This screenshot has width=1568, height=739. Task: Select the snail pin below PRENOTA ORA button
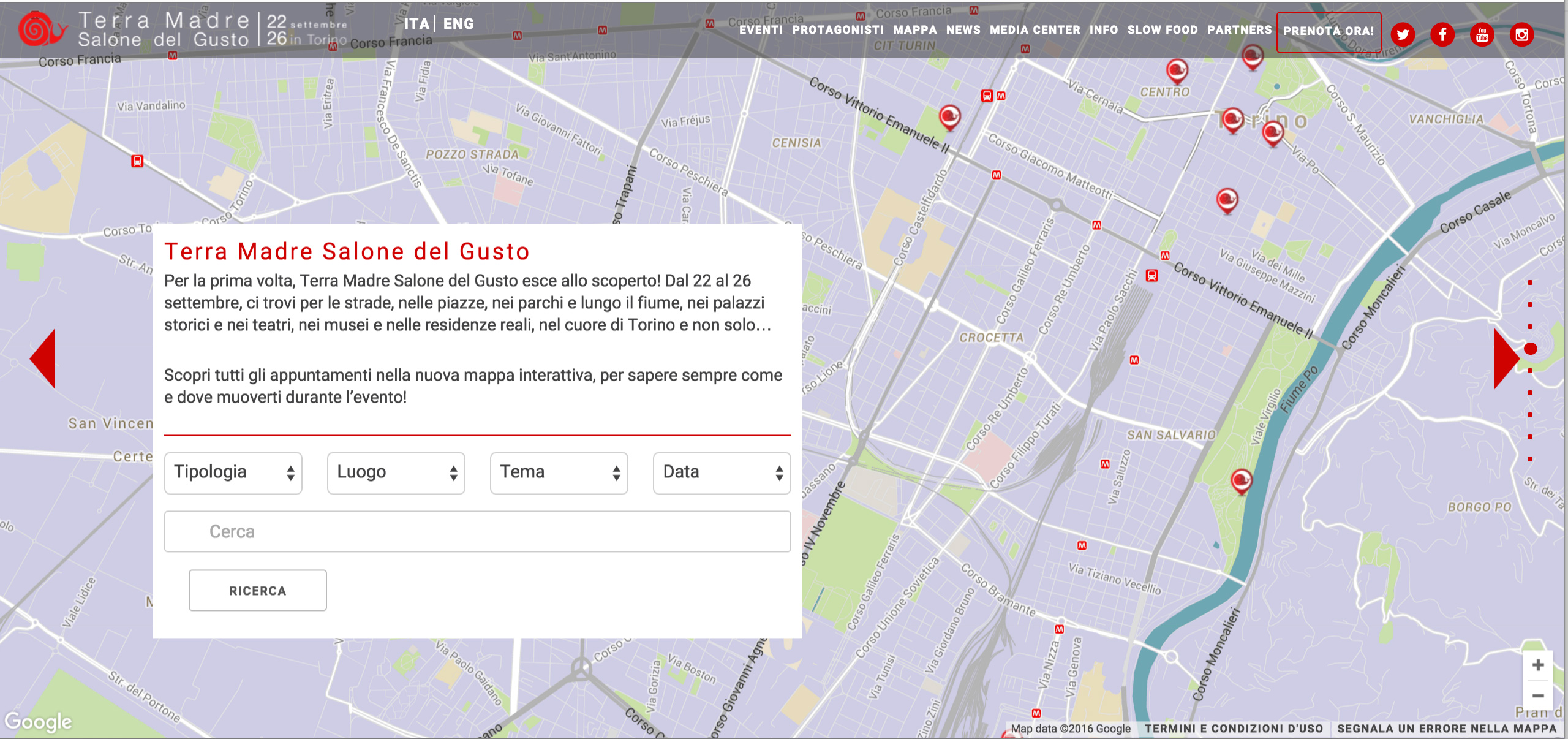point(1253,58)
